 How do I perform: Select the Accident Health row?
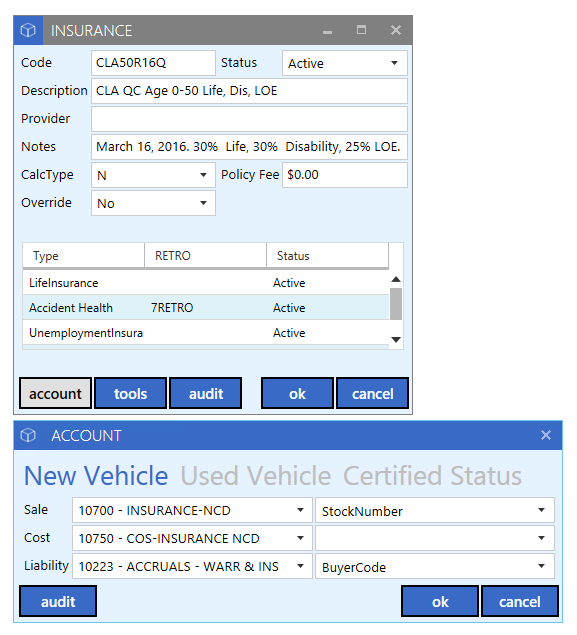pos(206,308)
